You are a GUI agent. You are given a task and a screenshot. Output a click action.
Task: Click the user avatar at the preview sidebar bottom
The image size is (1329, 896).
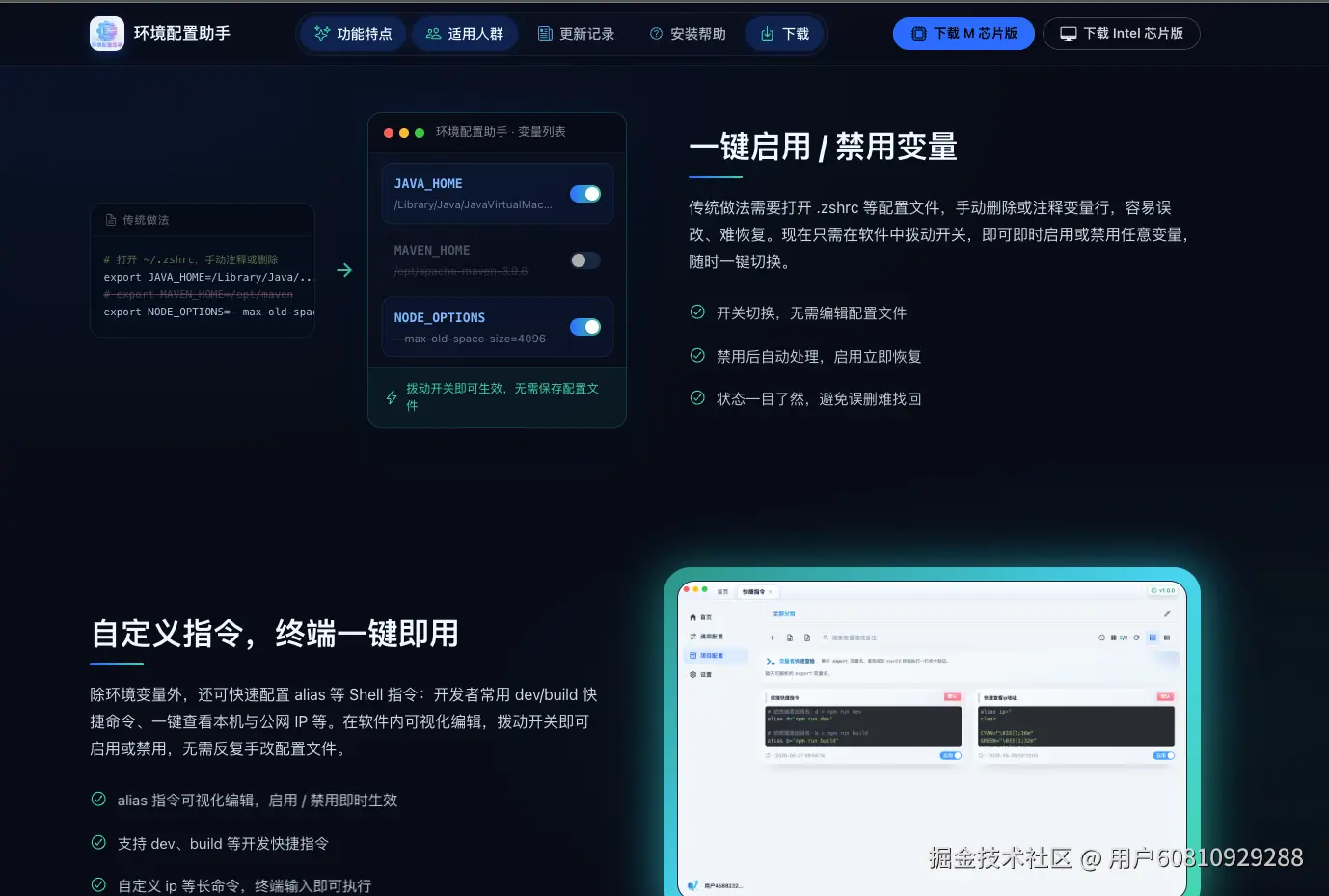(693, 885)
